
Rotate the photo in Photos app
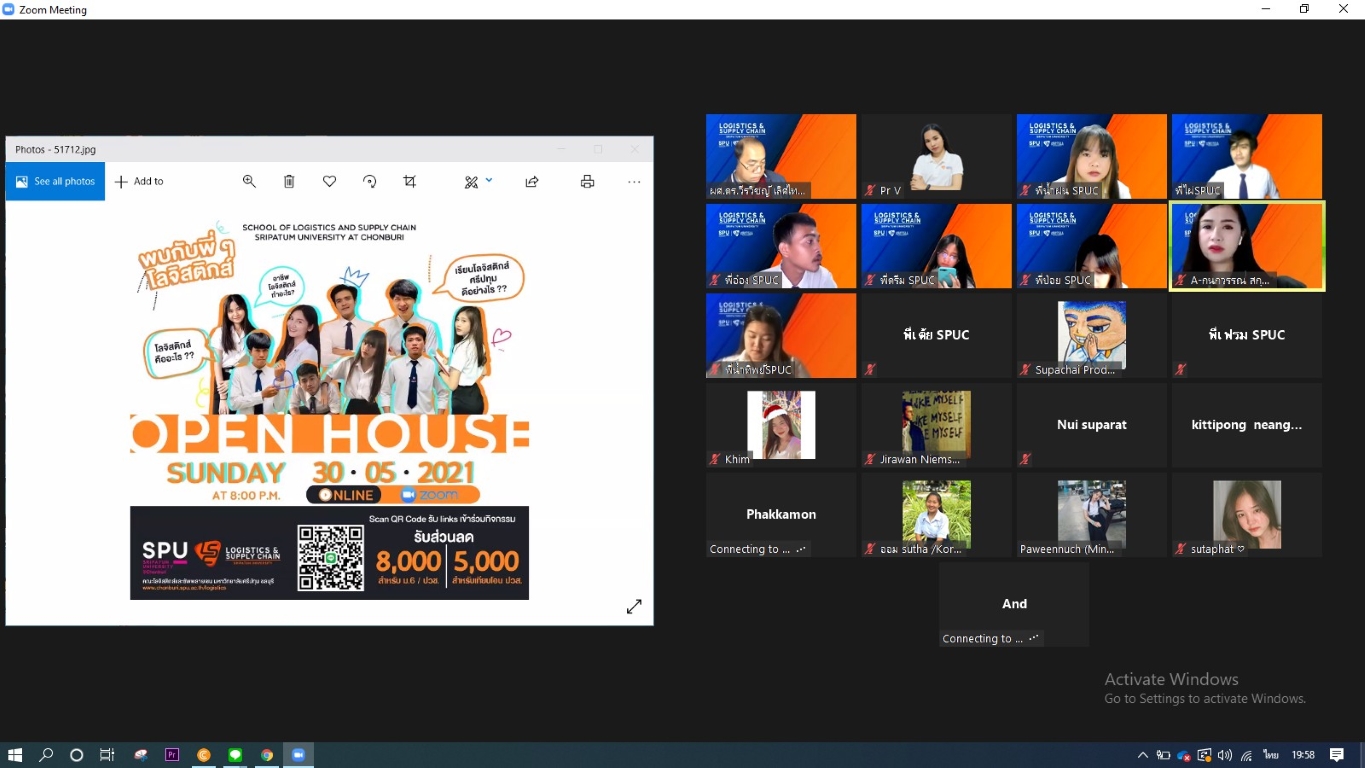[369, 181]
